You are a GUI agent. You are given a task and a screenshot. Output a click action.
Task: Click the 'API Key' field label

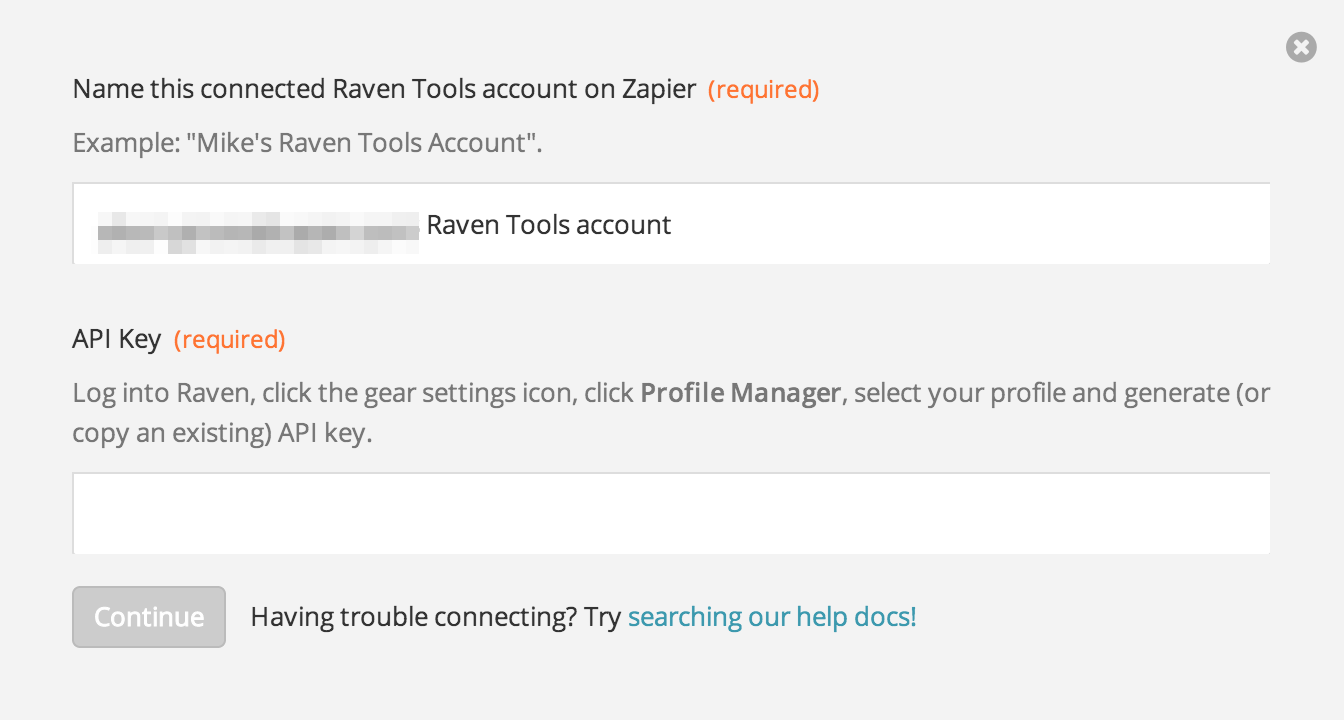117,340
